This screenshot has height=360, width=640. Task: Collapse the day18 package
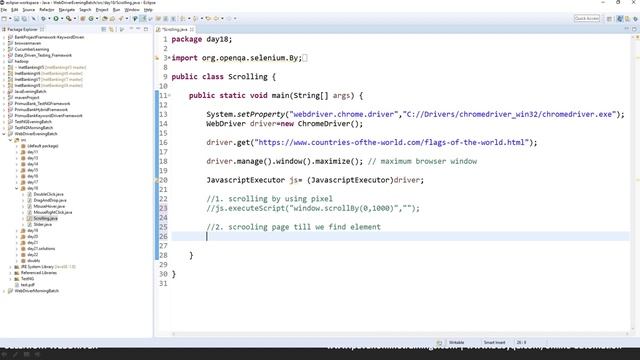tap(17, 188)
